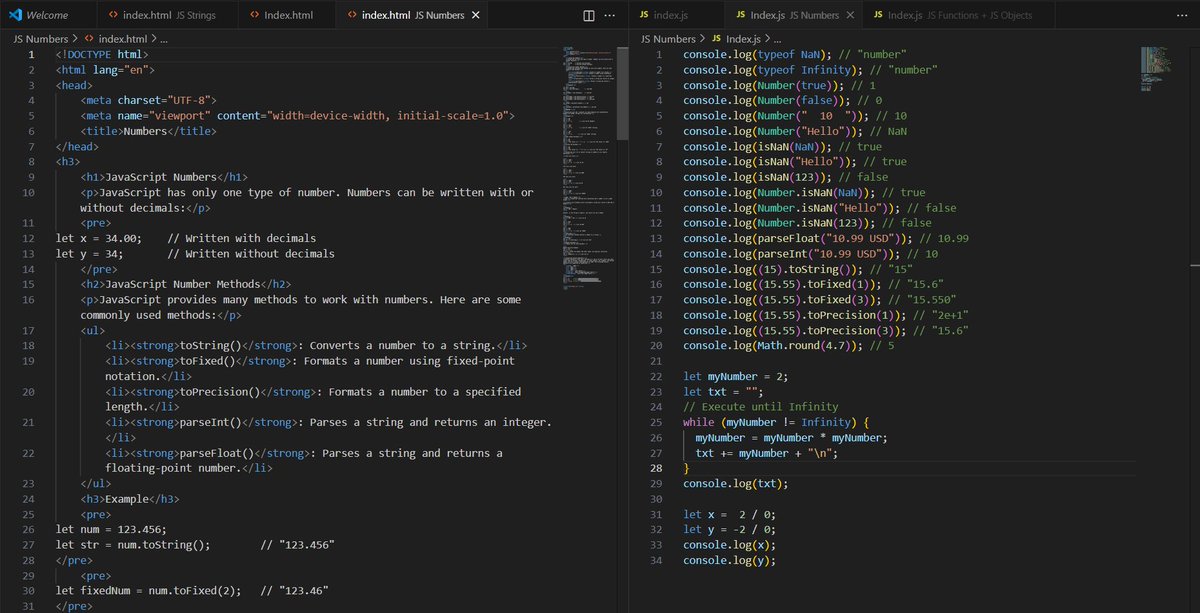Click the title Numbers line

[x=149, y=131]
